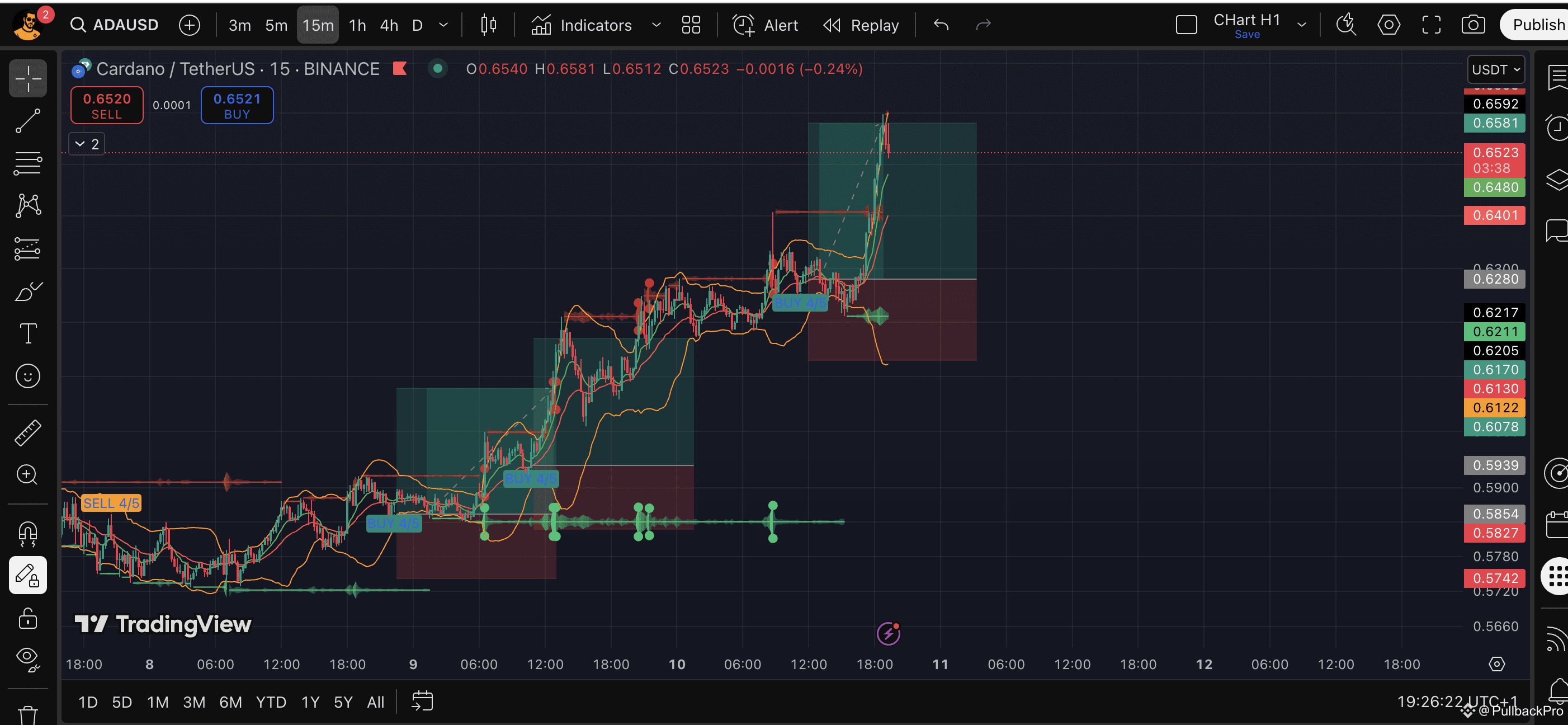Image resolution: width=1568 pixels, height=725 pixels.
Task: Undo the last chart action
Action: [941, 25]
